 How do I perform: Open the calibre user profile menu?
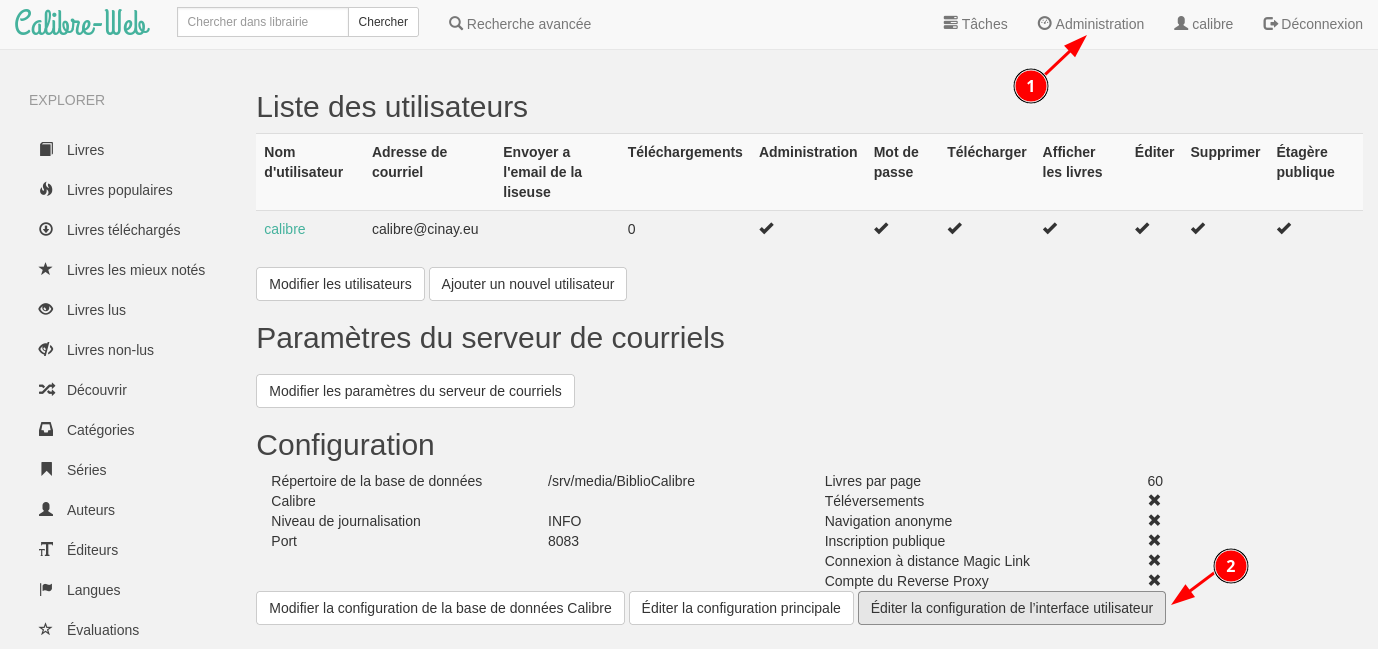pos(1203,24)
